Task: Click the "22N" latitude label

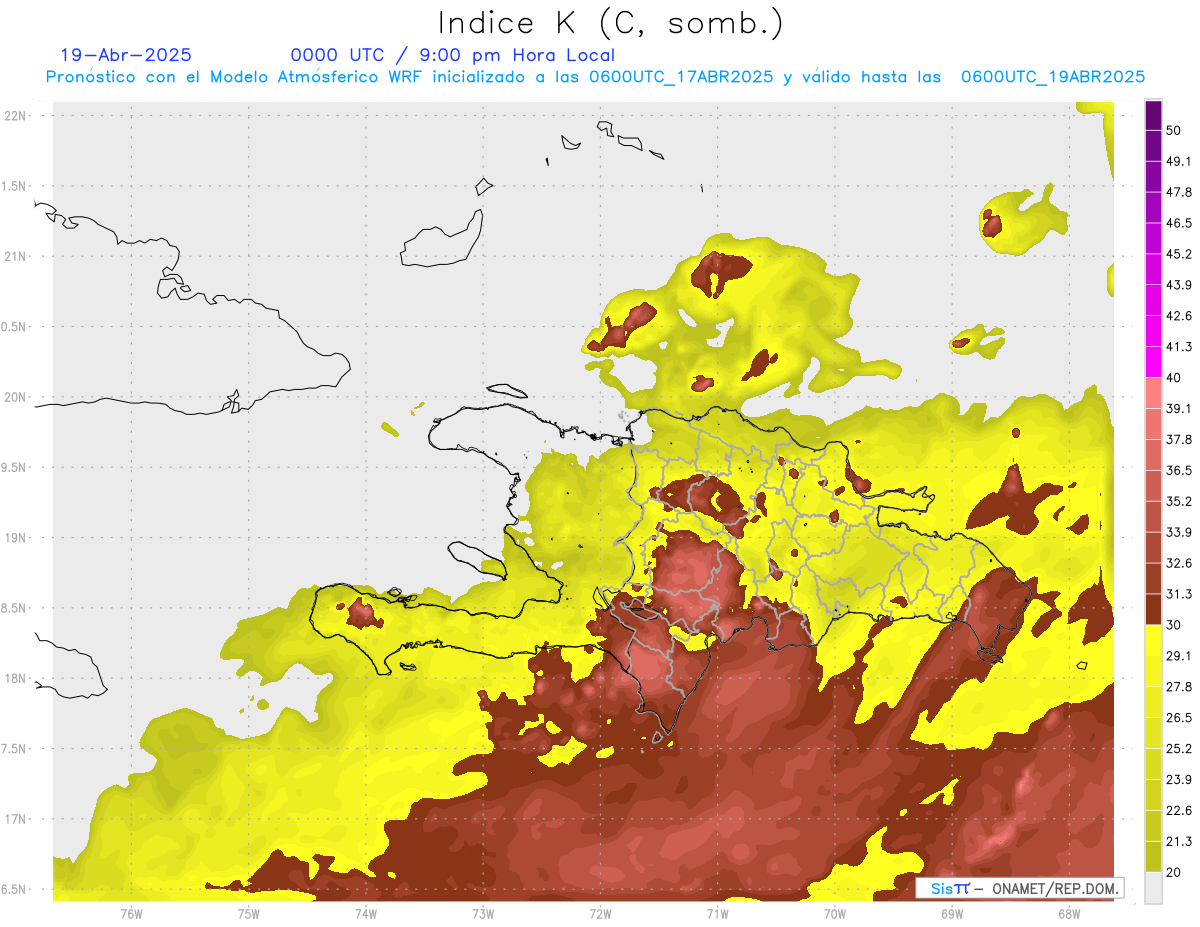Action: pyautogui.click(x=15, y=116)
